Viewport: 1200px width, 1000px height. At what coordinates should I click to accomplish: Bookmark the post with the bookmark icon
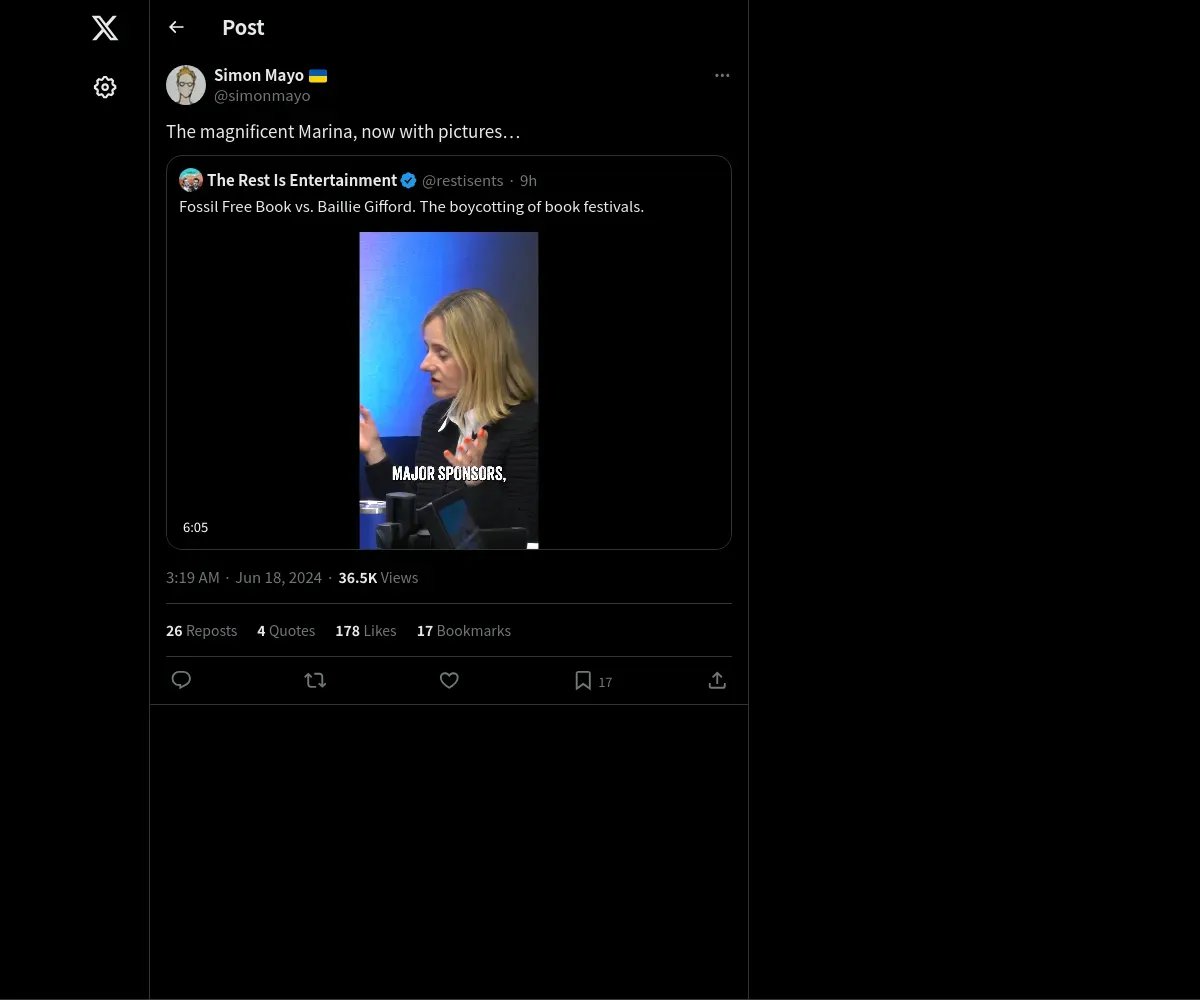[x=583, y=680]
